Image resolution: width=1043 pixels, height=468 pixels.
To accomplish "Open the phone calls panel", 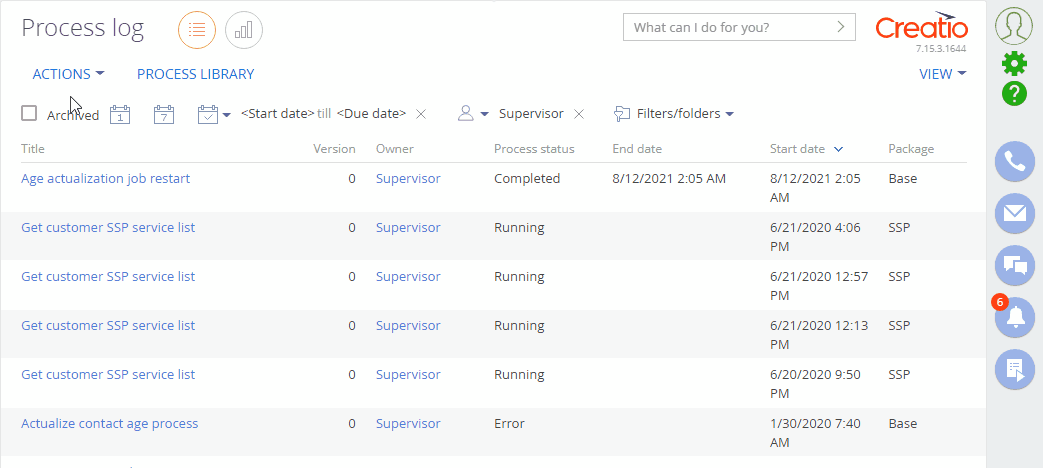I will click(1014, 160).
